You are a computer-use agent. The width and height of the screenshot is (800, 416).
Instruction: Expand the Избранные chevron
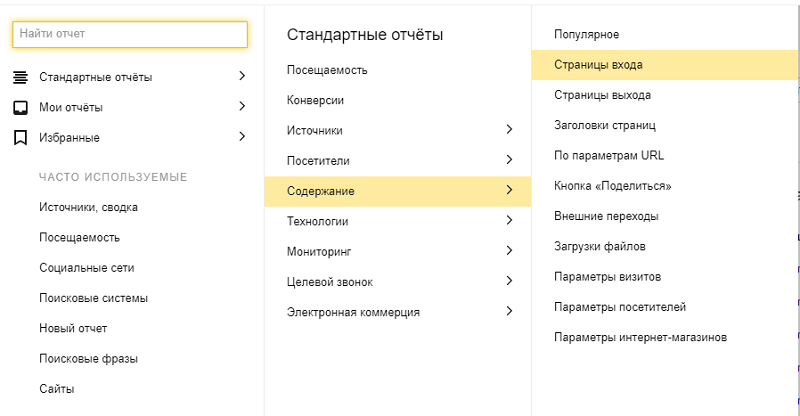coord(242,136)
